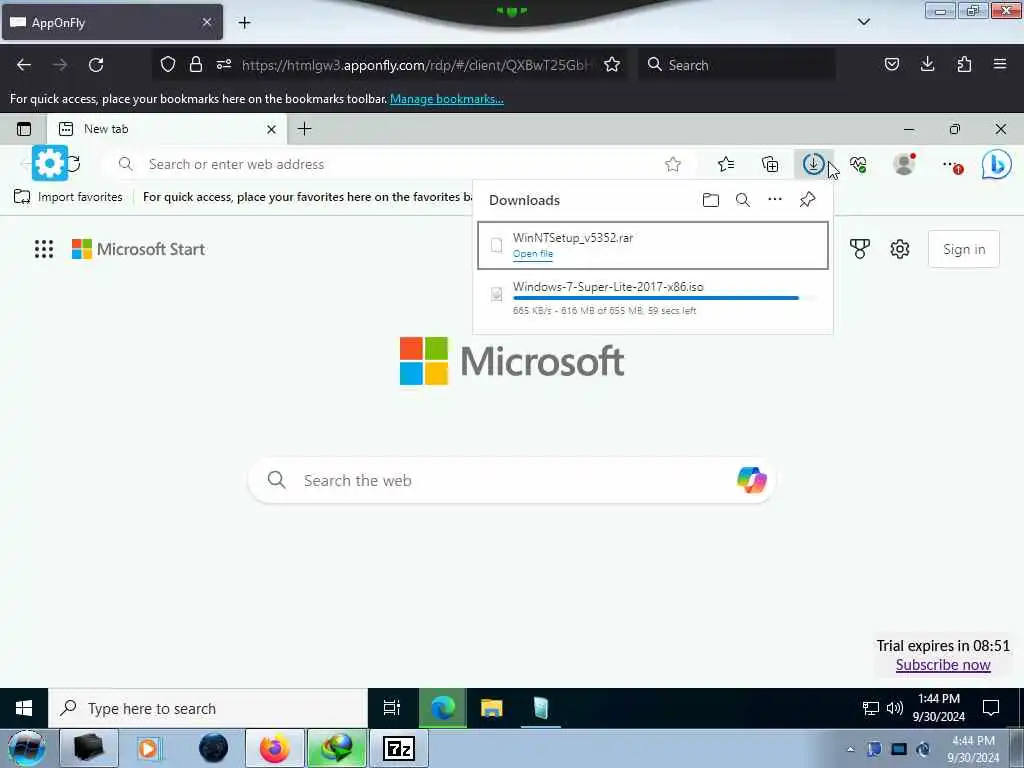Viewport: 1024px width, 768px height.
Task: Click Microsoft Start logo
Action: click(138, 249)
